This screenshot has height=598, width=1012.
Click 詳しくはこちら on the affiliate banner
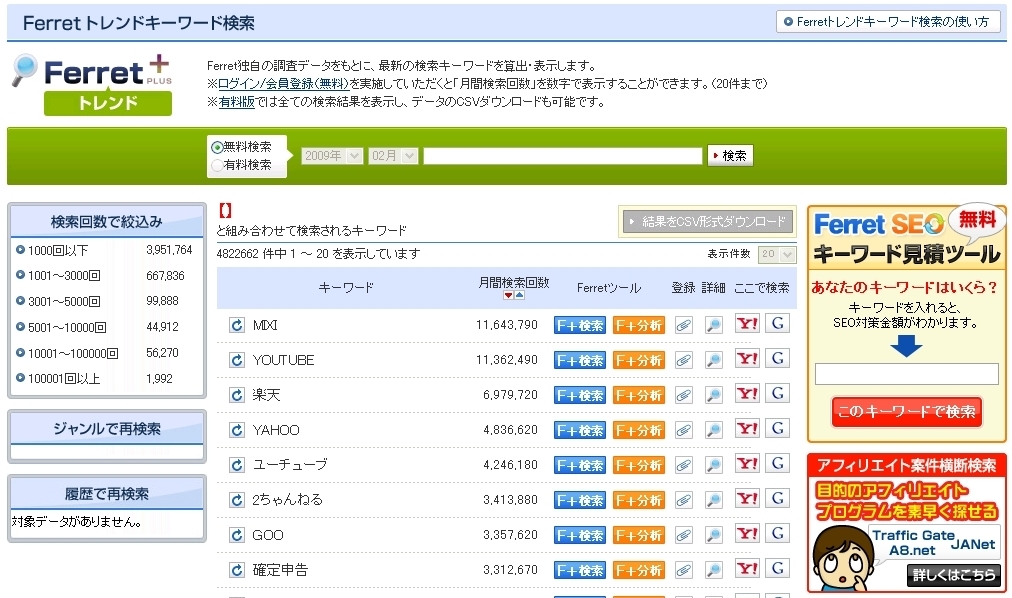coord(954,574)
